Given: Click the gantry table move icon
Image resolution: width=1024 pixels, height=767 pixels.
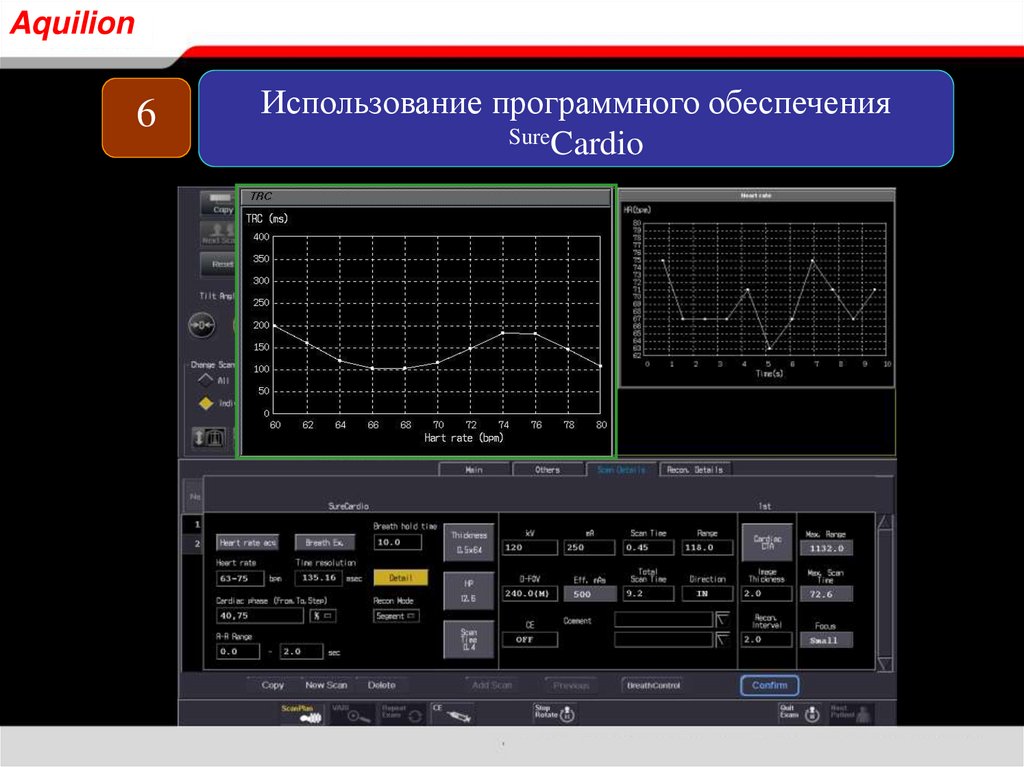Looking at the screenshot, I should (x=209, y=437).
